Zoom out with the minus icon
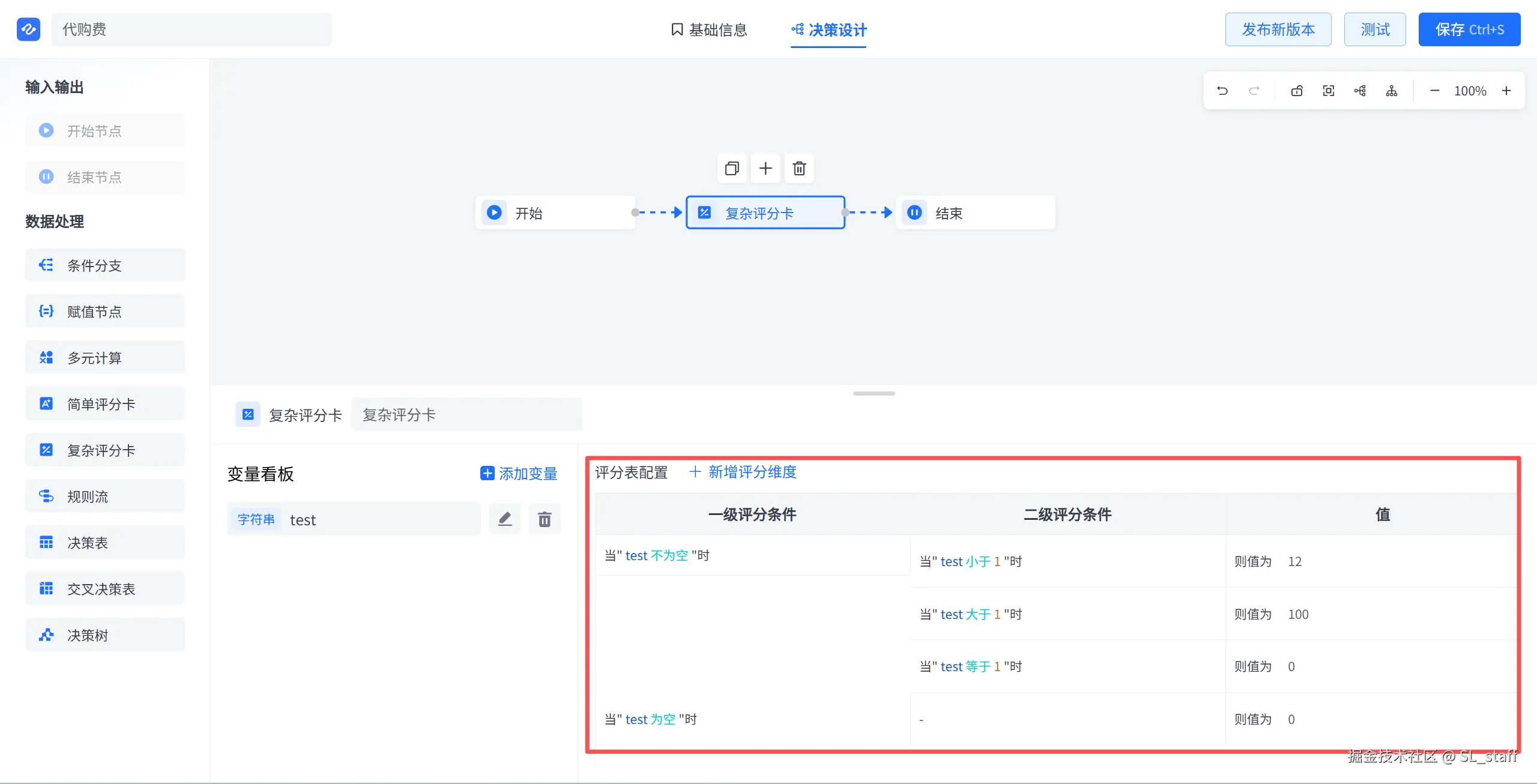 (1435, 91)
